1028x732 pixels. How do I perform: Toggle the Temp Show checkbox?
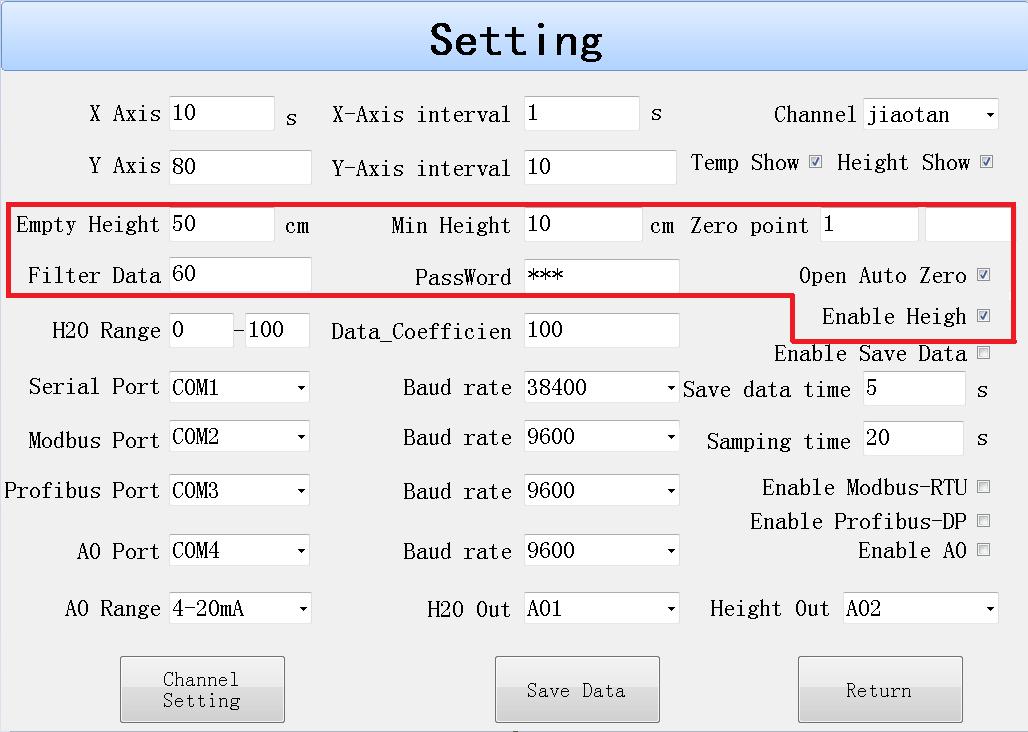tap(815, 162)
